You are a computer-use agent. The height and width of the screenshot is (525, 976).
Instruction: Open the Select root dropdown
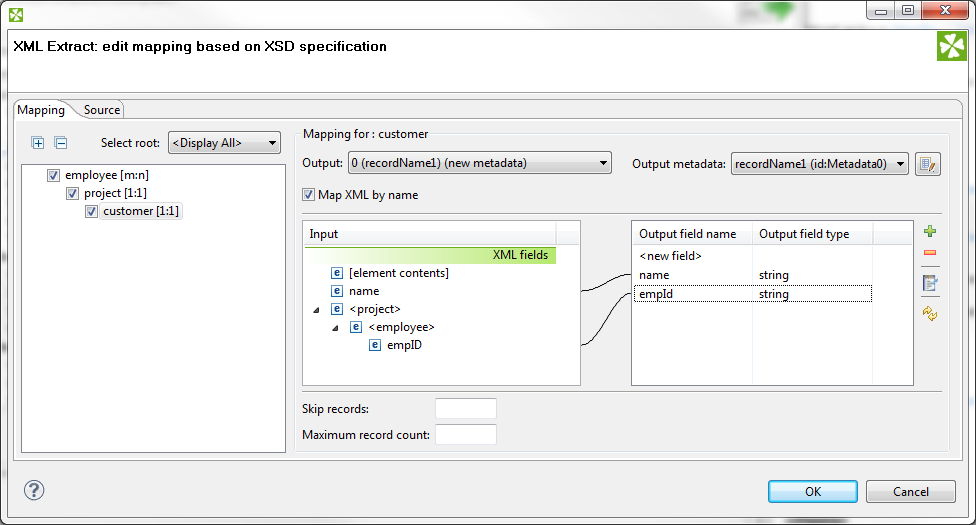pos(224,143)
